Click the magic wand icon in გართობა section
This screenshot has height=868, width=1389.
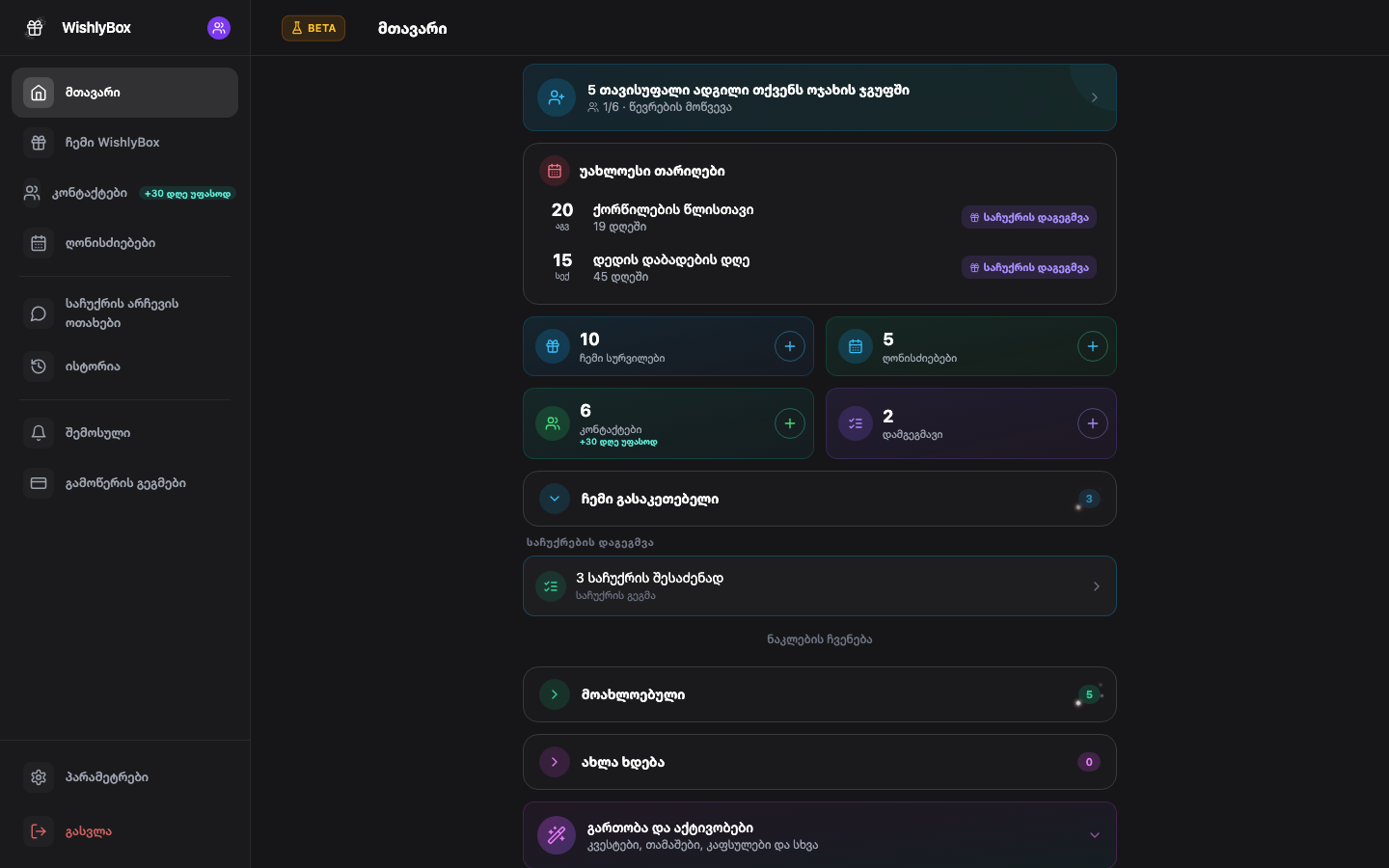tap(557, 835)
